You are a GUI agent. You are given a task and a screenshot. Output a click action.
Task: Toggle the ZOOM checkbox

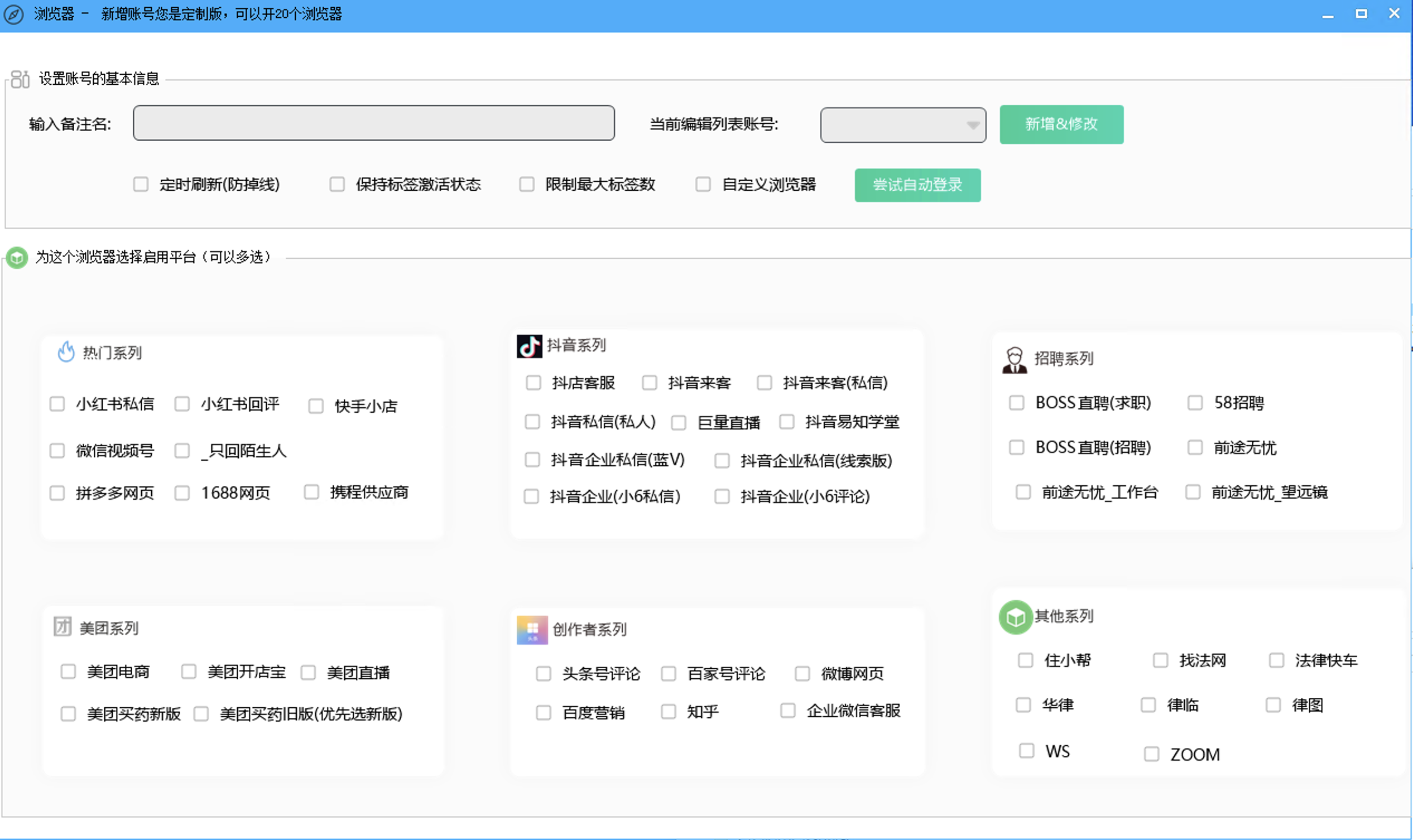click(x=1152, y=755)
